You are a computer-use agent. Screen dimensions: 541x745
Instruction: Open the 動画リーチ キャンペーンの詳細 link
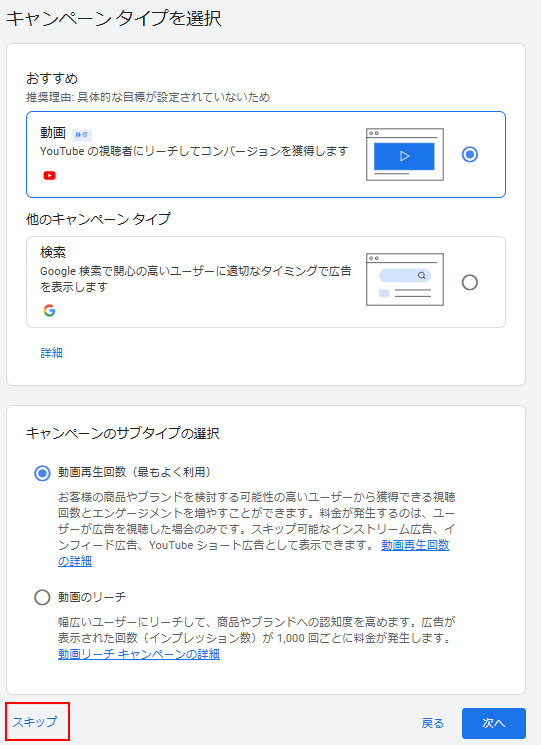tap(139, 654)
